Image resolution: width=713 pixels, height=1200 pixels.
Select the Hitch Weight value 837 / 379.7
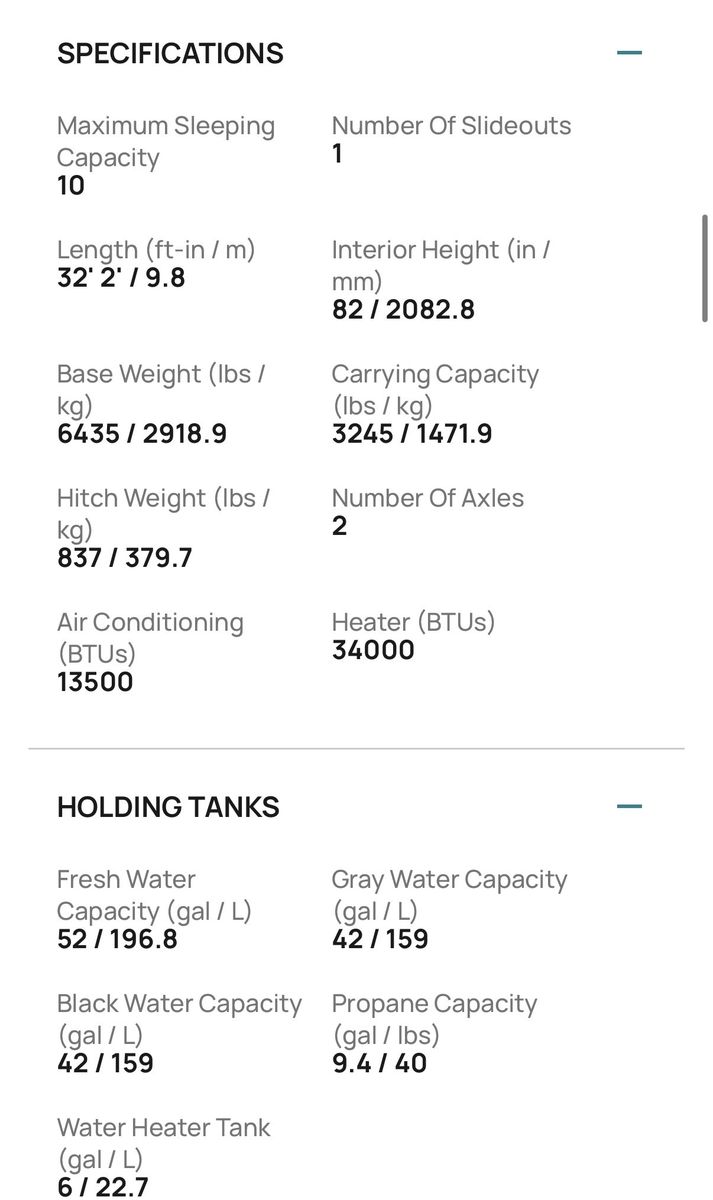click(x=125, y=558)
